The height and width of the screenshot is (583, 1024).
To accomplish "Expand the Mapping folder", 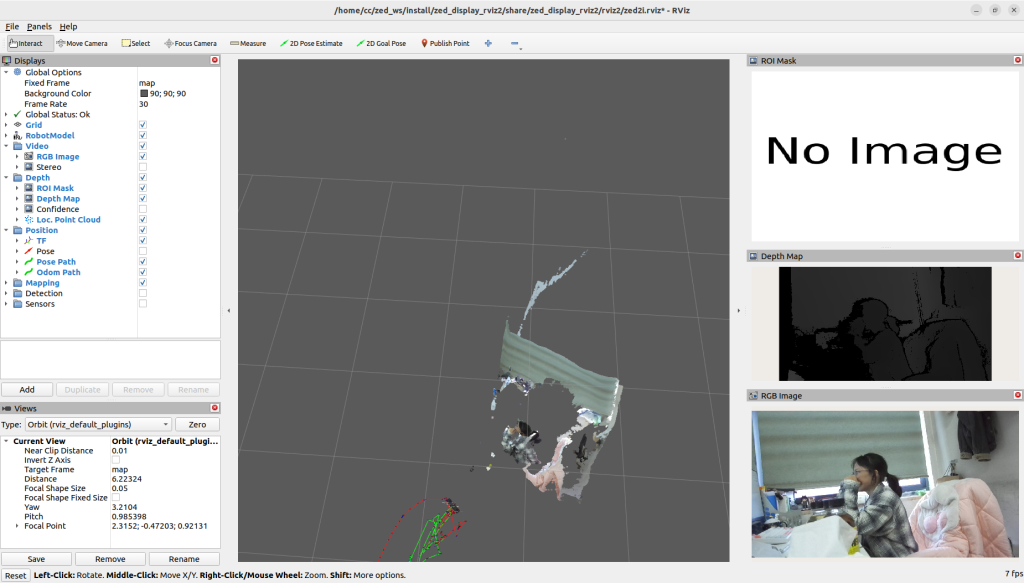I will click(x=6, y=283).
